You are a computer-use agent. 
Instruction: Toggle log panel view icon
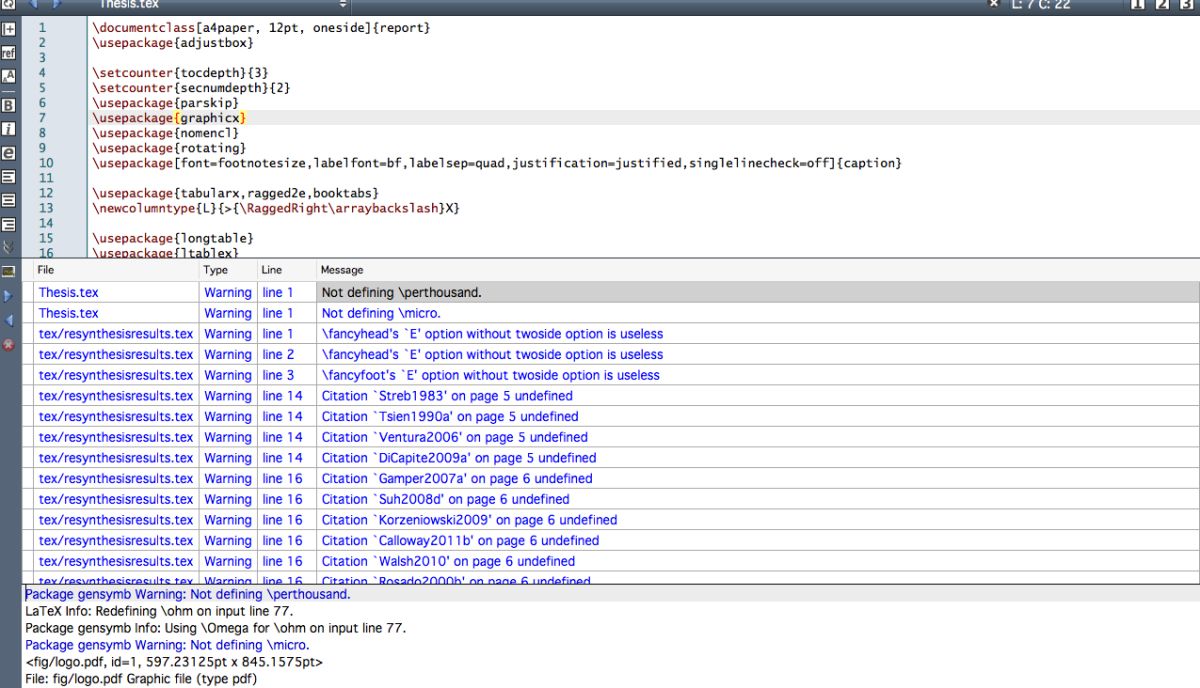[8, 271]
